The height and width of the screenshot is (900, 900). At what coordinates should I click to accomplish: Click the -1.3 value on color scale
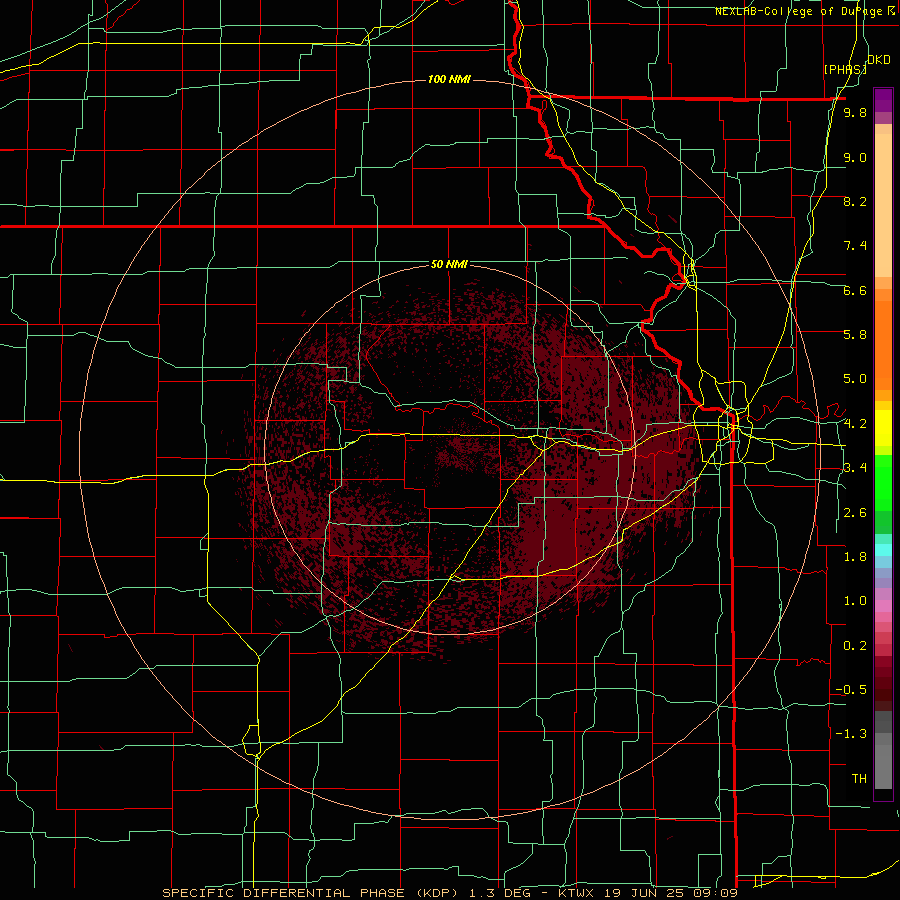coord(851,734)
